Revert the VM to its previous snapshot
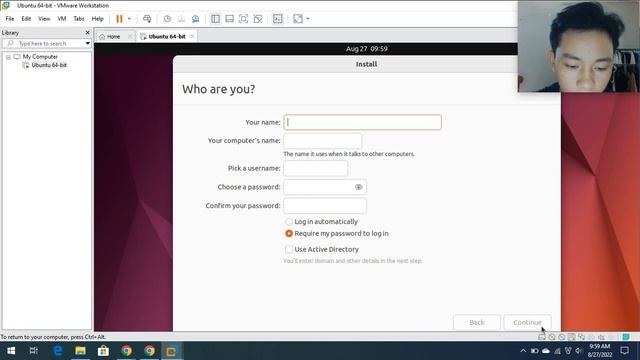 [x=181, y=19]
